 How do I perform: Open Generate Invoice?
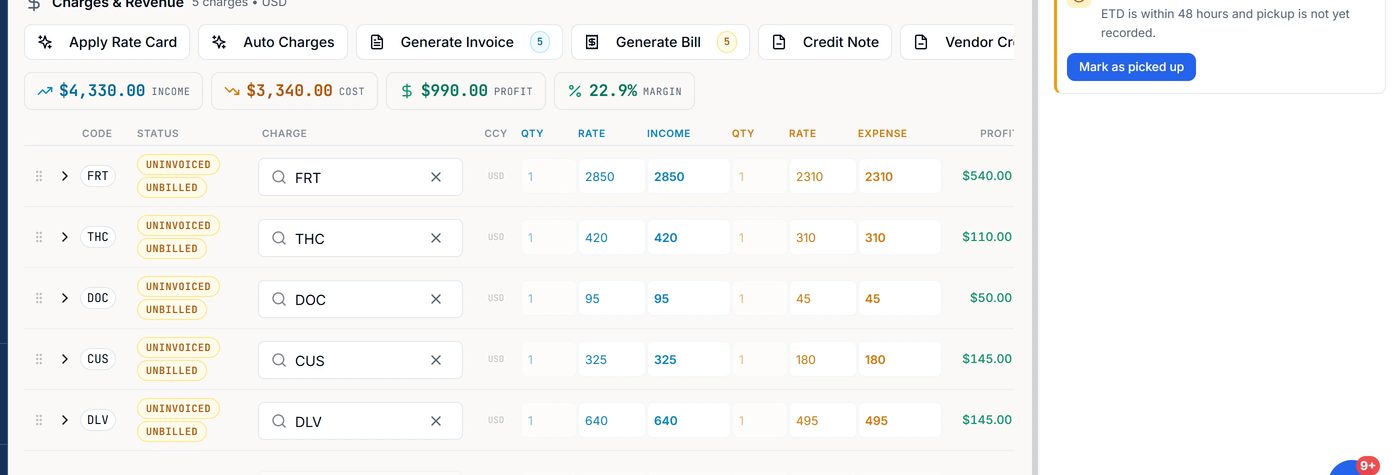point(459,42)
